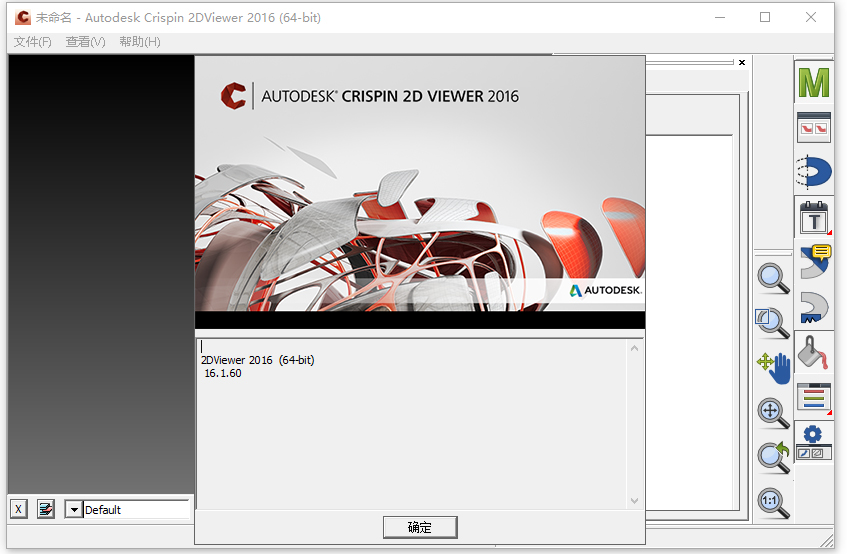Click the 2DViewer 2016 (64-bit) text line

[258, 360]
